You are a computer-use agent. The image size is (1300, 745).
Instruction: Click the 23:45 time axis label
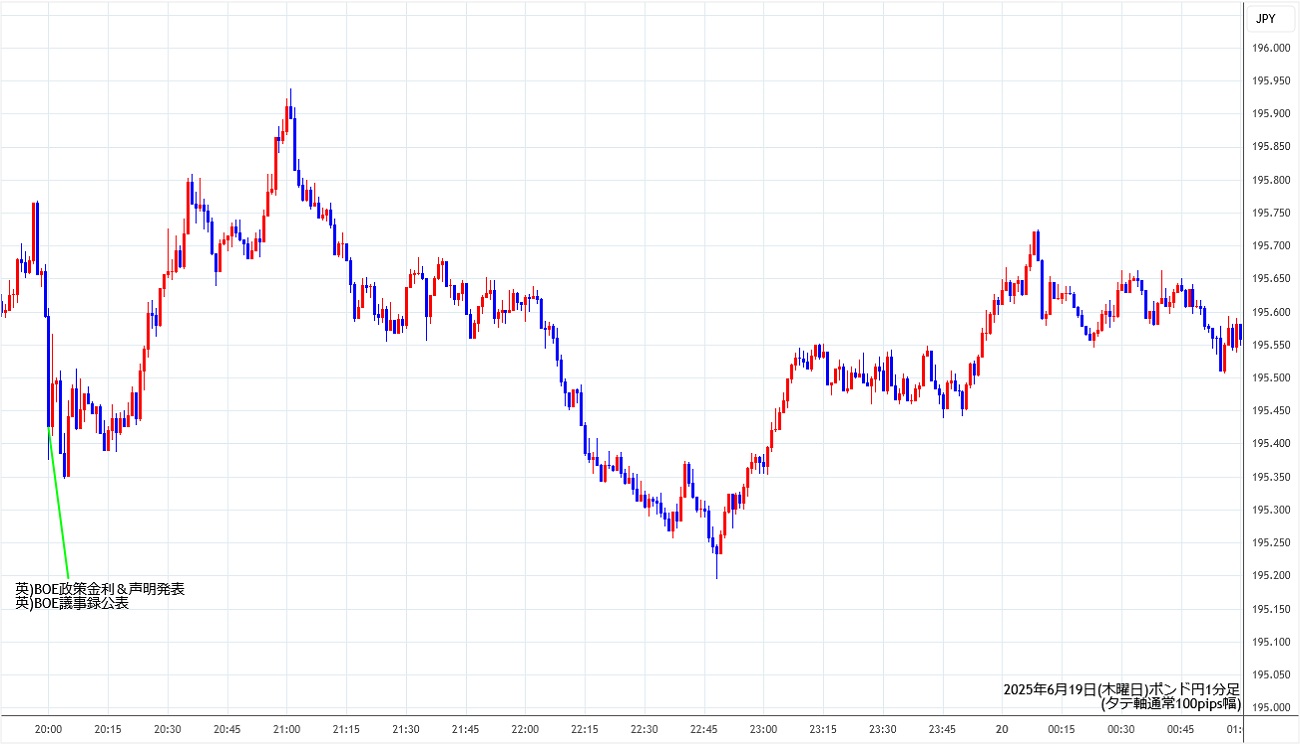(942, 730)
